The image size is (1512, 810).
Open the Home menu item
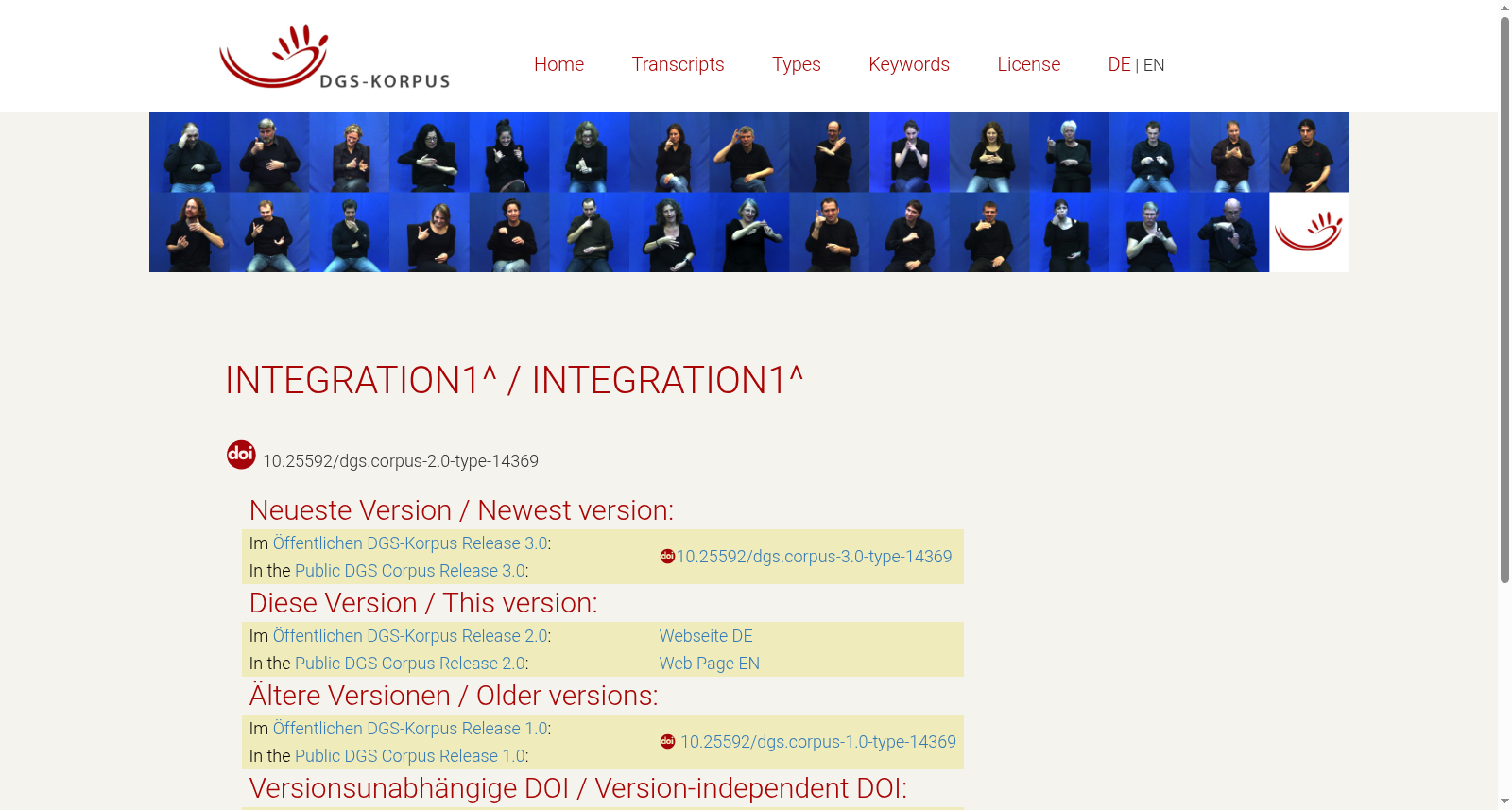click(558, 64)
